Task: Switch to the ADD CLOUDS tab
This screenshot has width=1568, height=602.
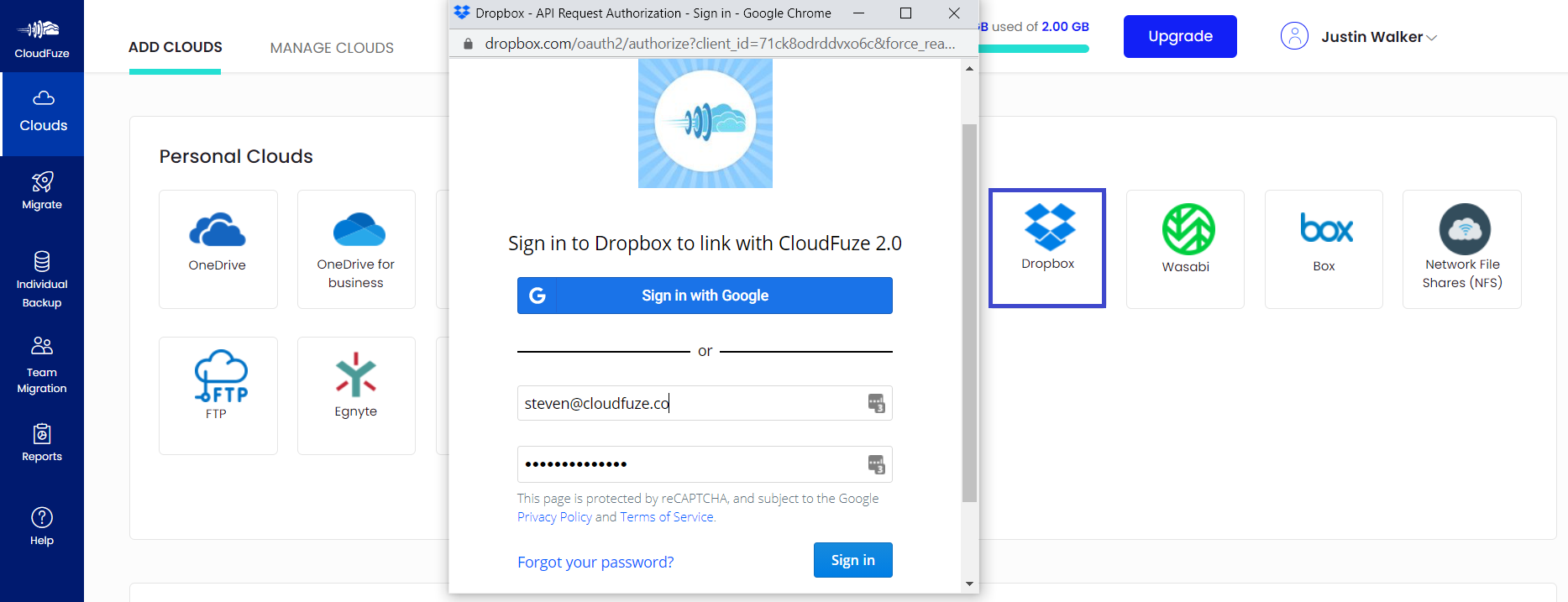Action: pos(176,47)
